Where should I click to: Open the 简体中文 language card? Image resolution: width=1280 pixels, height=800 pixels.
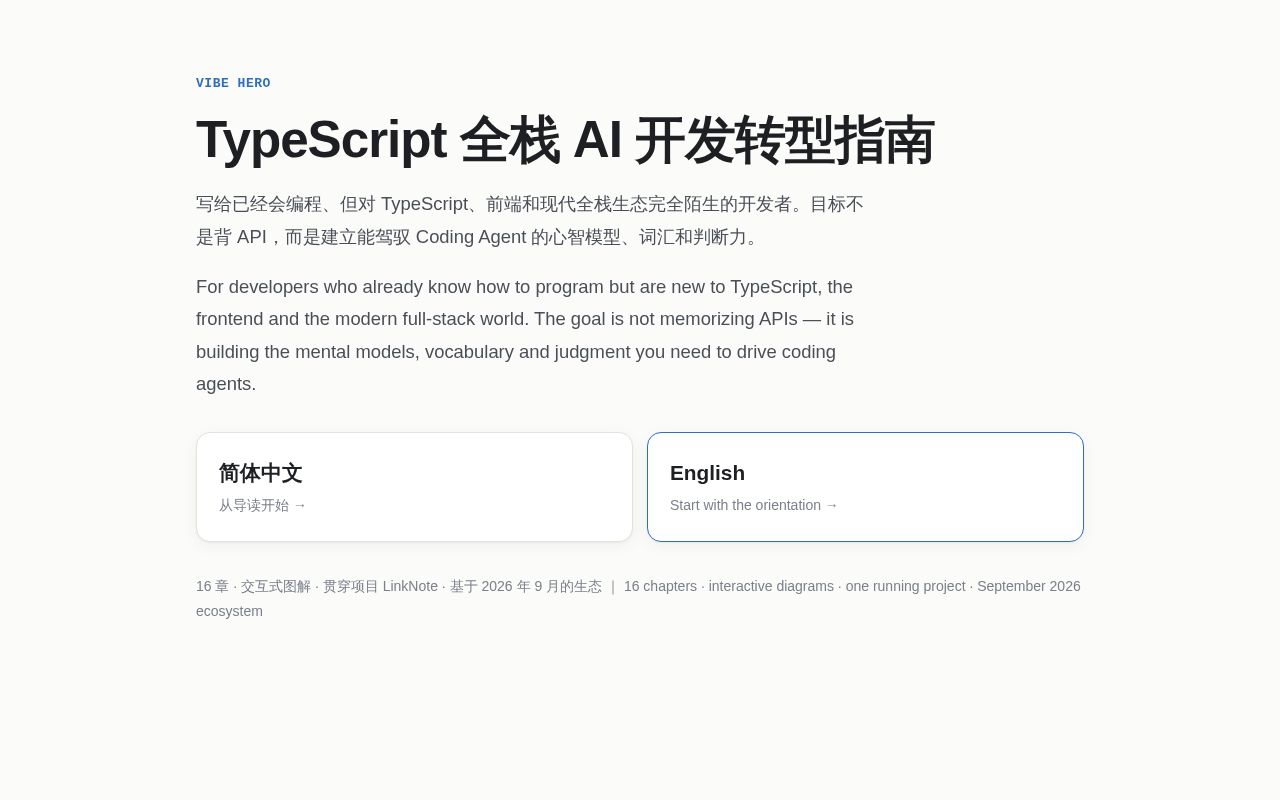[x=414, y=487]
